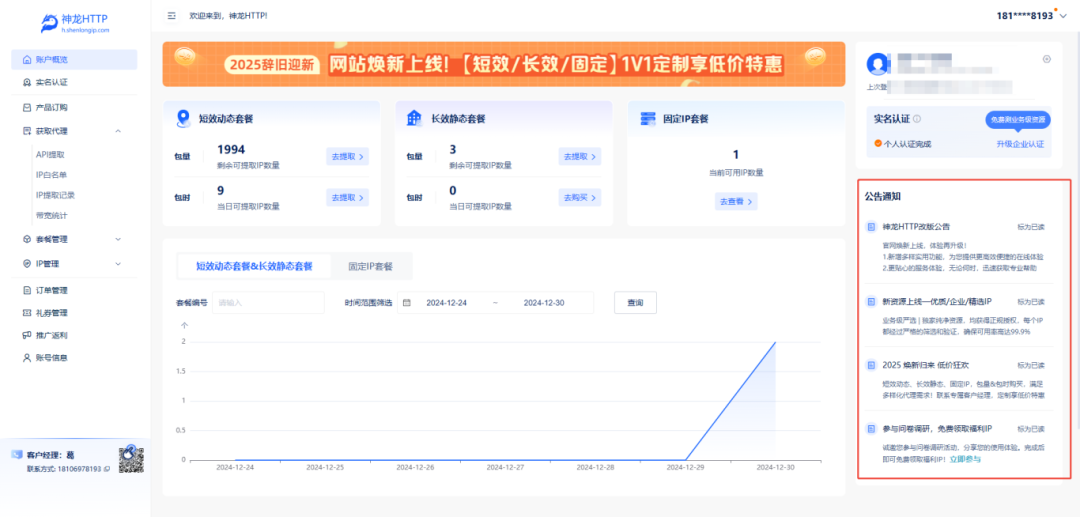Click the customer manager QR code
Viewport: 1080px width, 517px height.
coord(131,460)
